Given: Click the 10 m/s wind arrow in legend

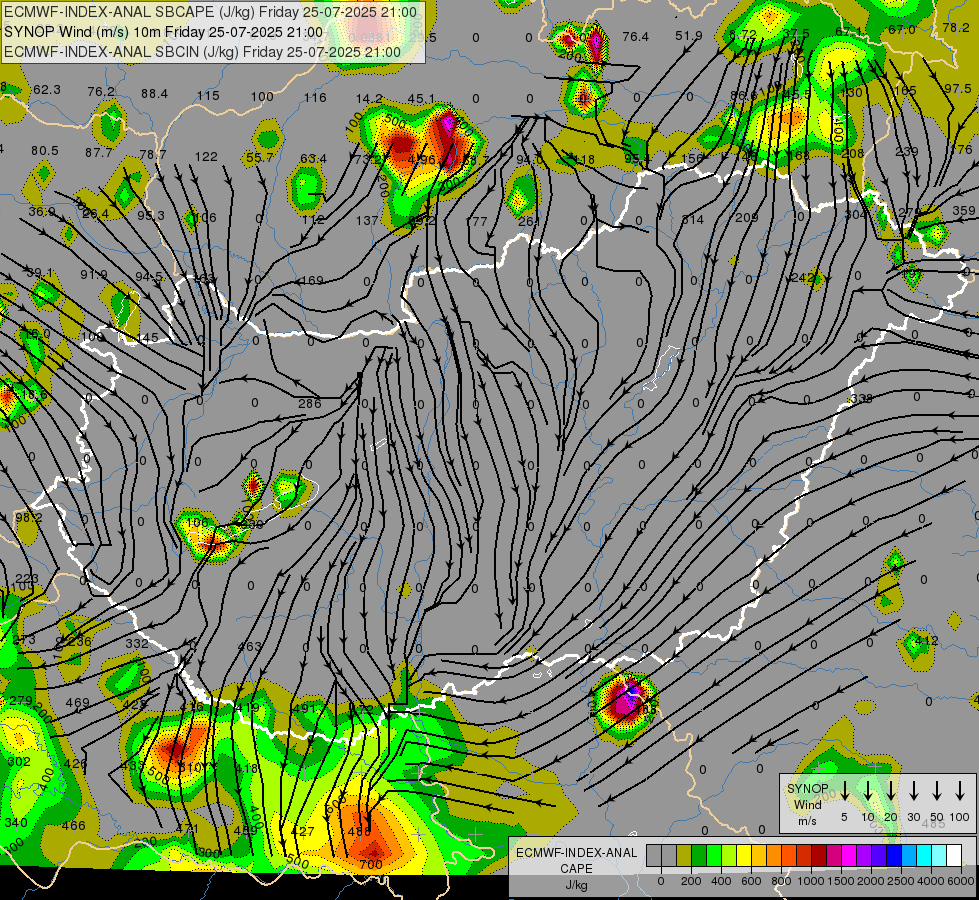Looking at the screenshot, I should point(867,791).
